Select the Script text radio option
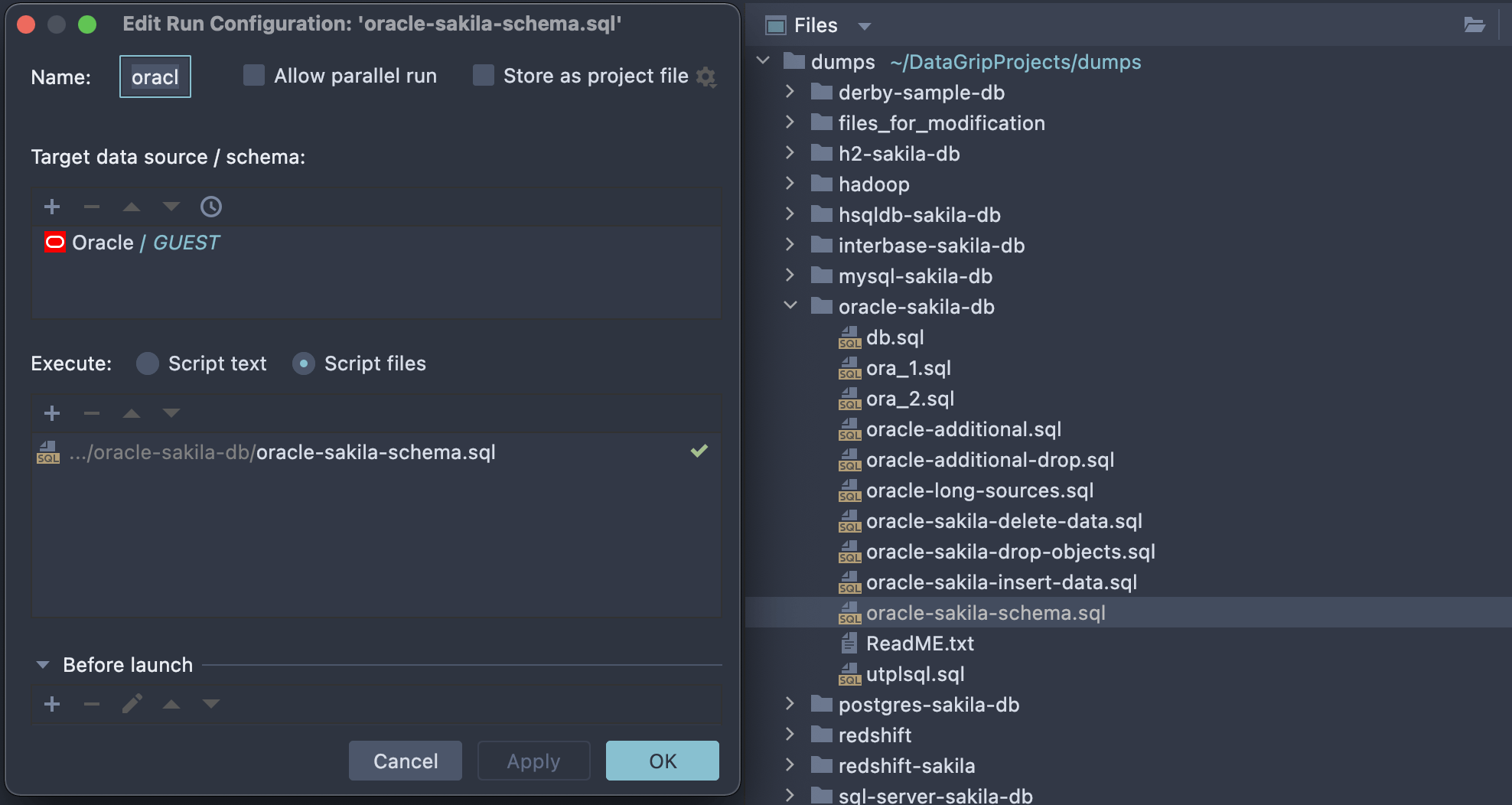Screen dimensions: 1512x805 point(148,363)
